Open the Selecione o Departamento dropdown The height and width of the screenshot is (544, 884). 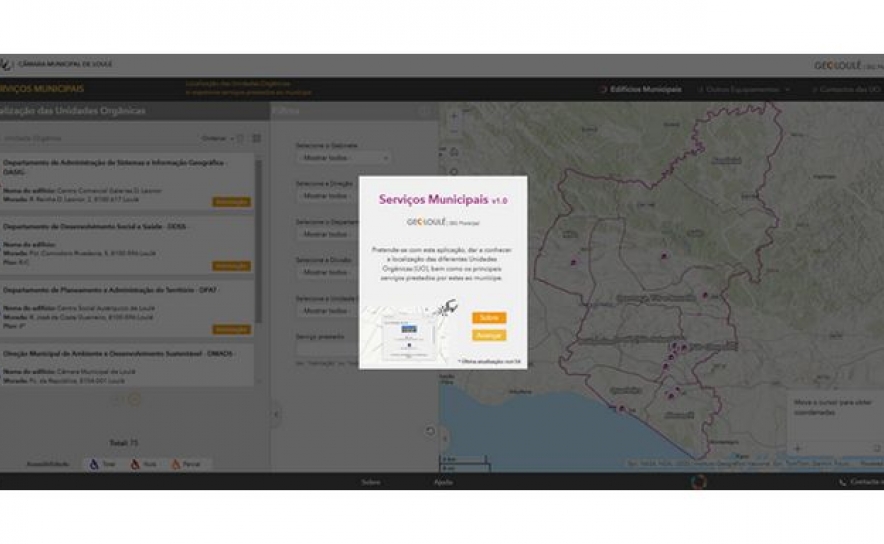pos(327,234)
